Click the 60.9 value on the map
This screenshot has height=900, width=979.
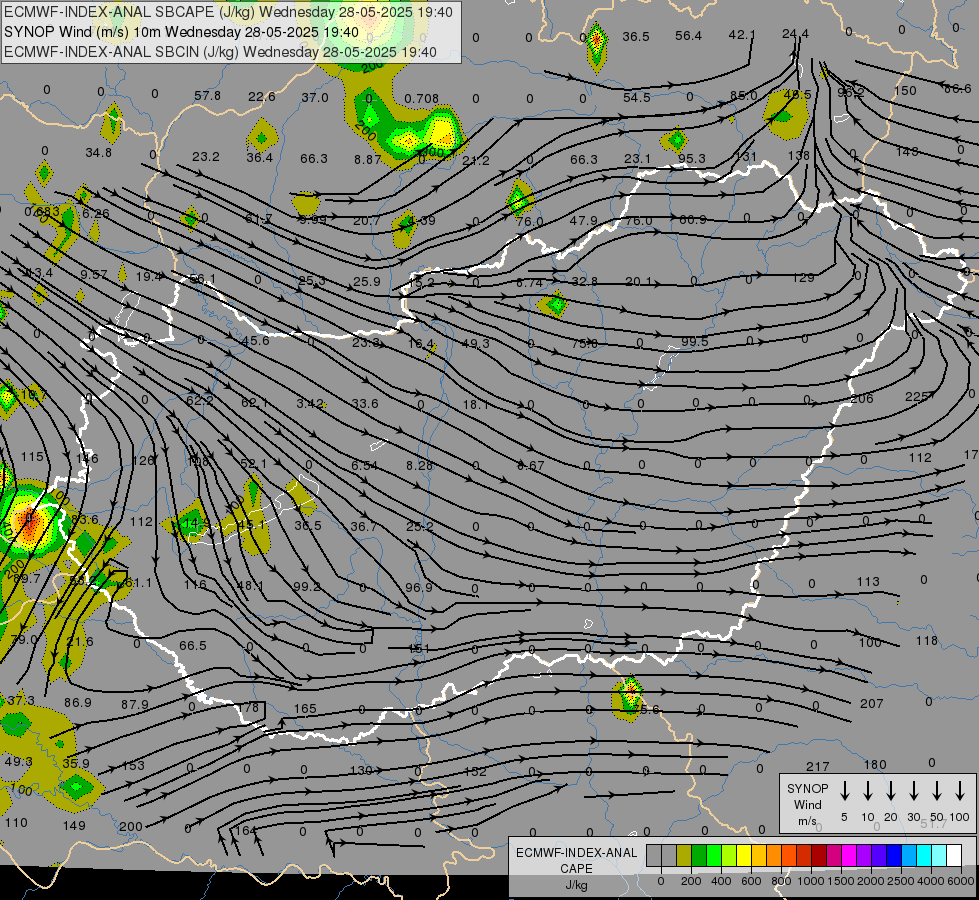click(x=692, y=219)
